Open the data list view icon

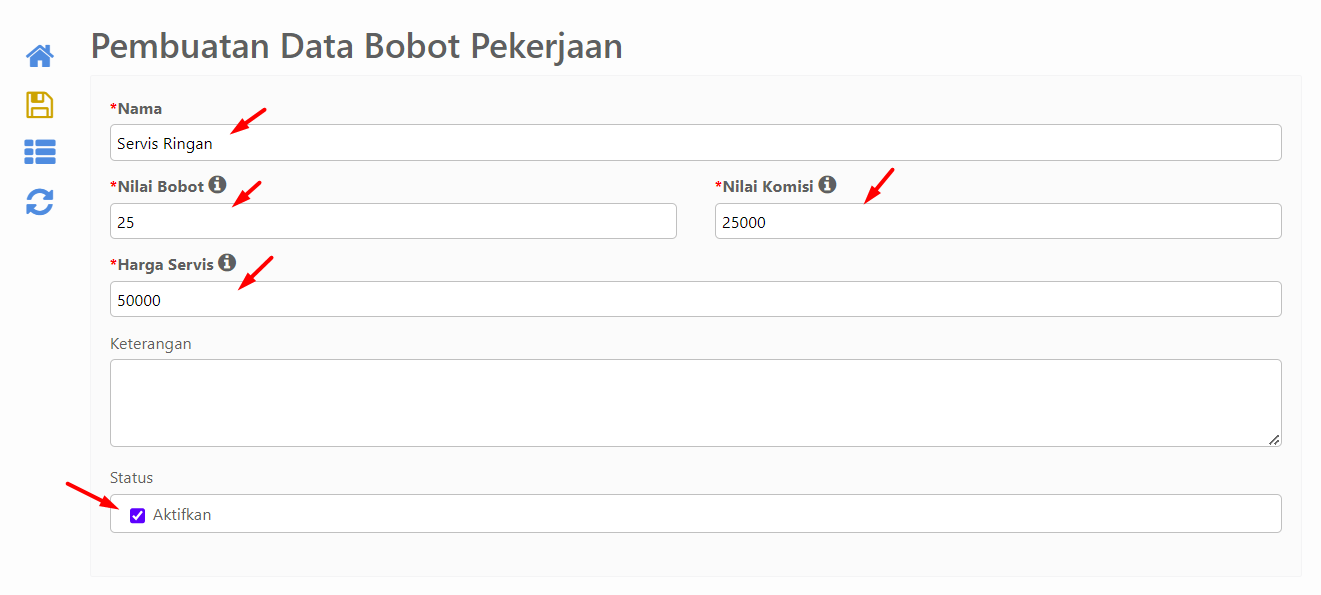click(40, 152)
